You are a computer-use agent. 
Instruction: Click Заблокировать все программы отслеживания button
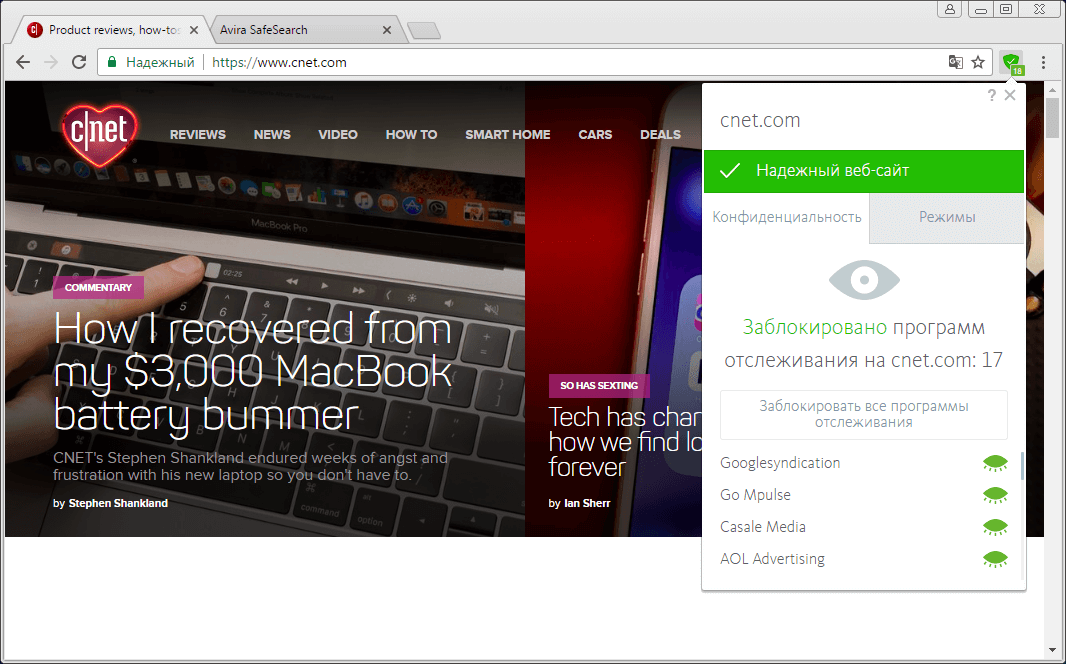863,415
